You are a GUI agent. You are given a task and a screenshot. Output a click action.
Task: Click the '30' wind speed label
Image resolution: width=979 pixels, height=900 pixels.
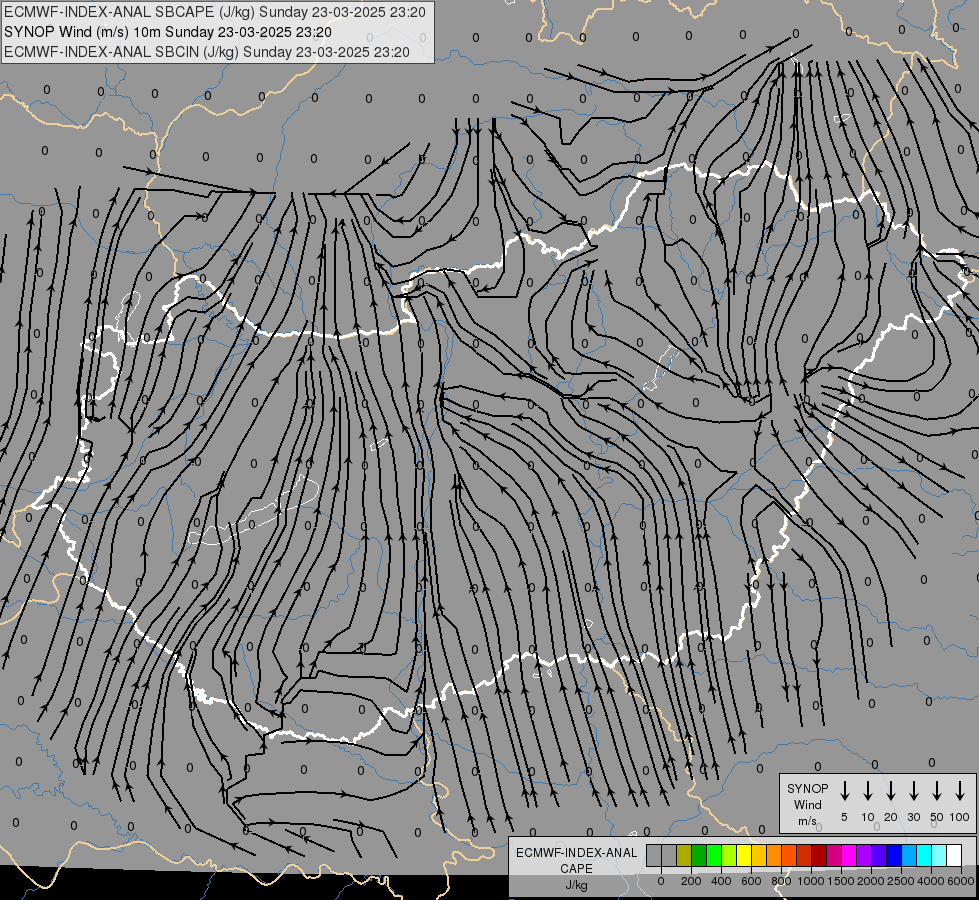913,817
